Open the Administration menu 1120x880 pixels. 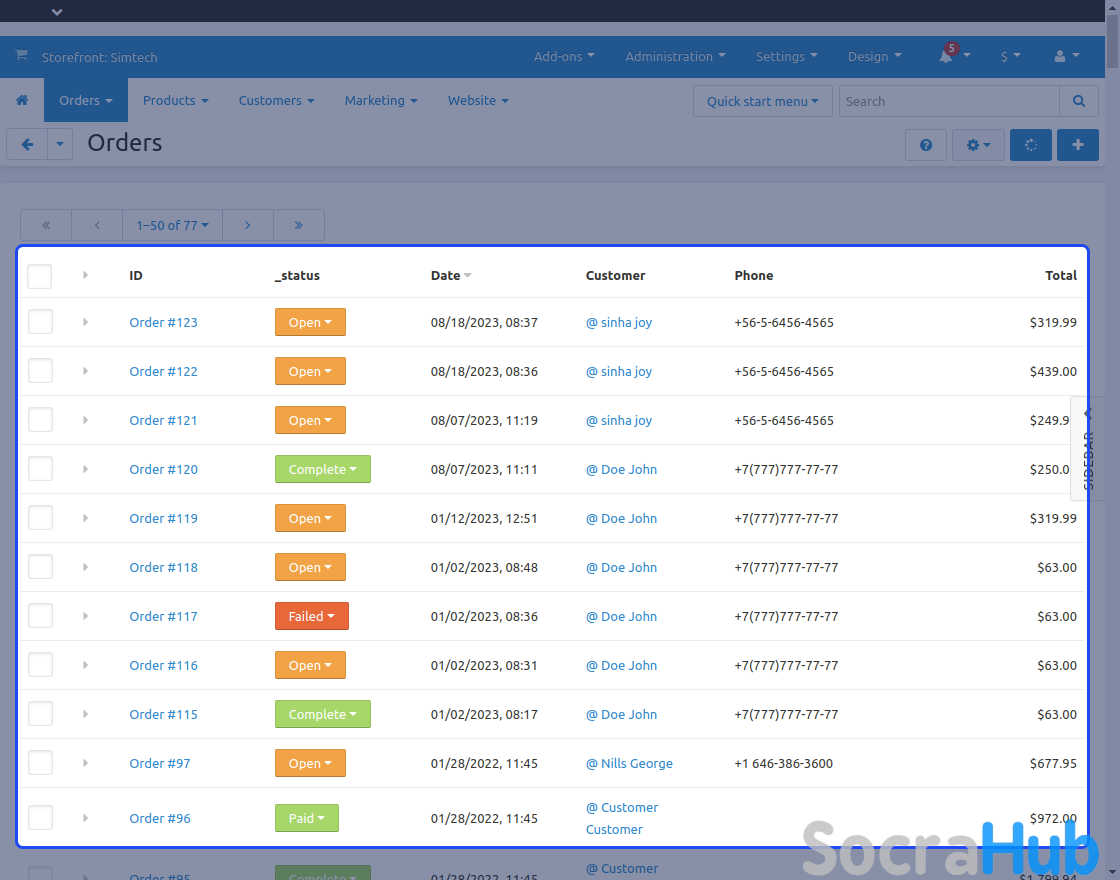pos(675,56)
